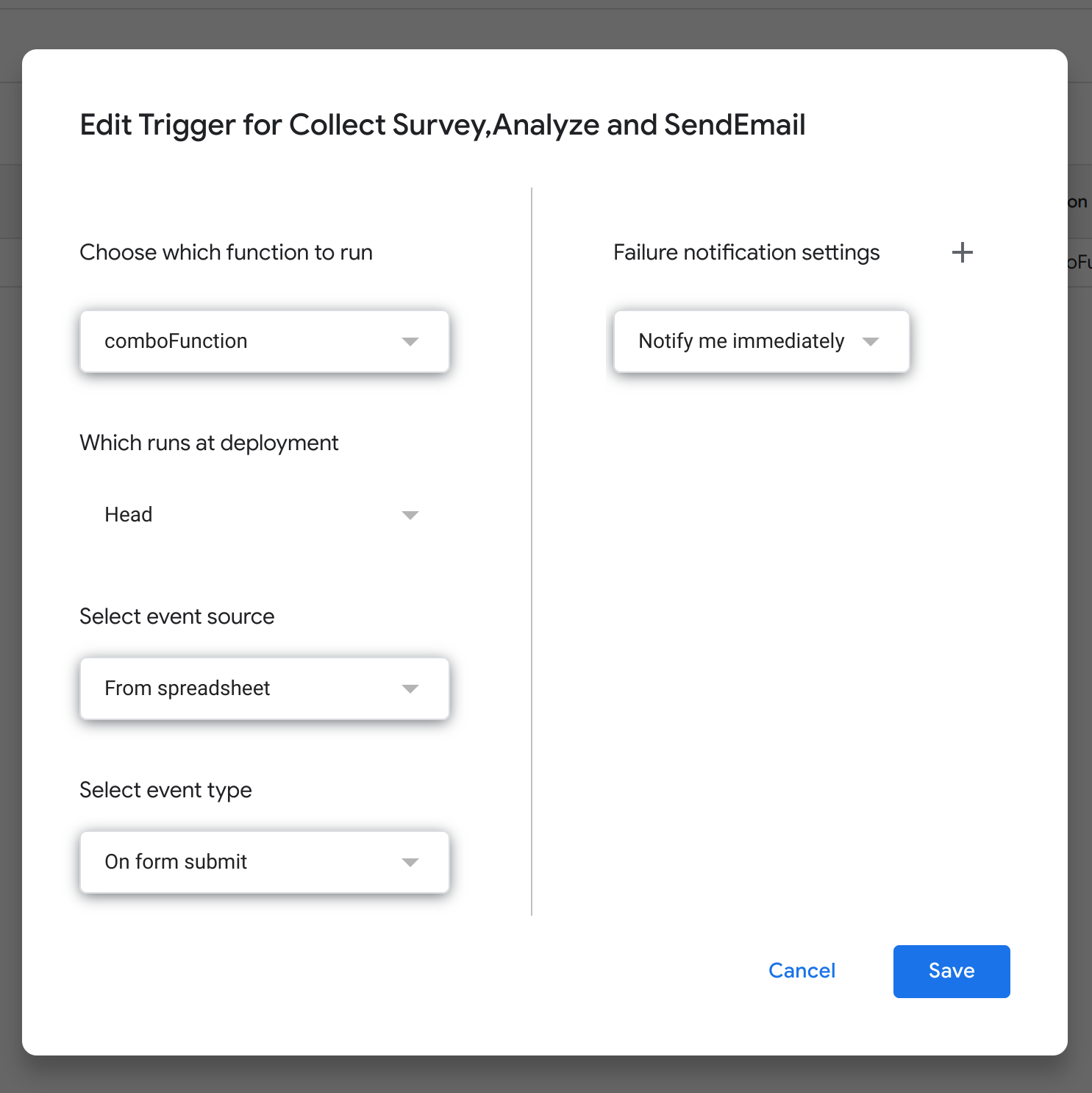Viewport: 1092px width, 1093px height.
Task: Click the Failure notification settings label
Action: pos(746,252)
